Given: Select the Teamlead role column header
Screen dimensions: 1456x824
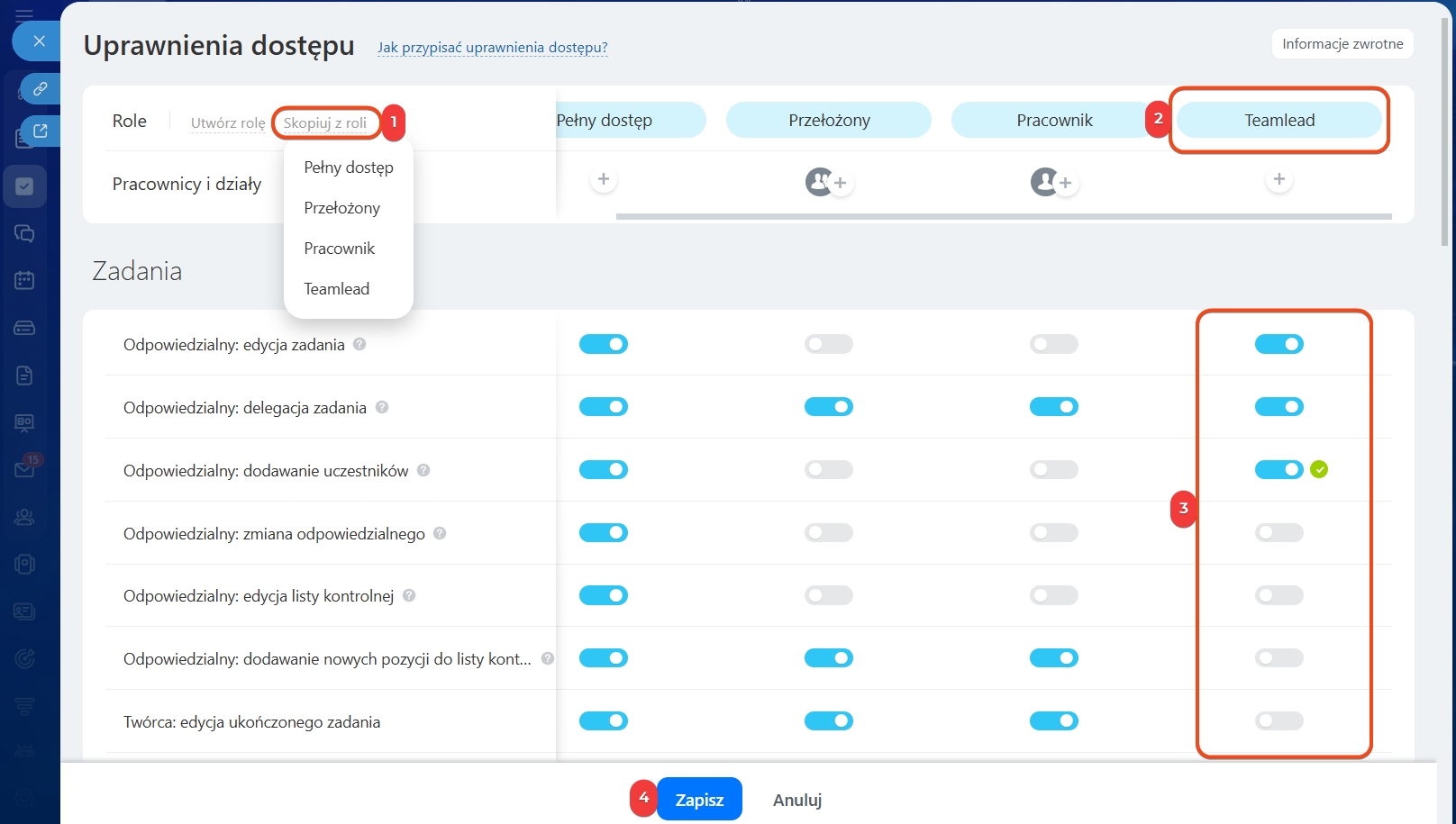Looking at the screenshot, I should [x=1279, y=121].
